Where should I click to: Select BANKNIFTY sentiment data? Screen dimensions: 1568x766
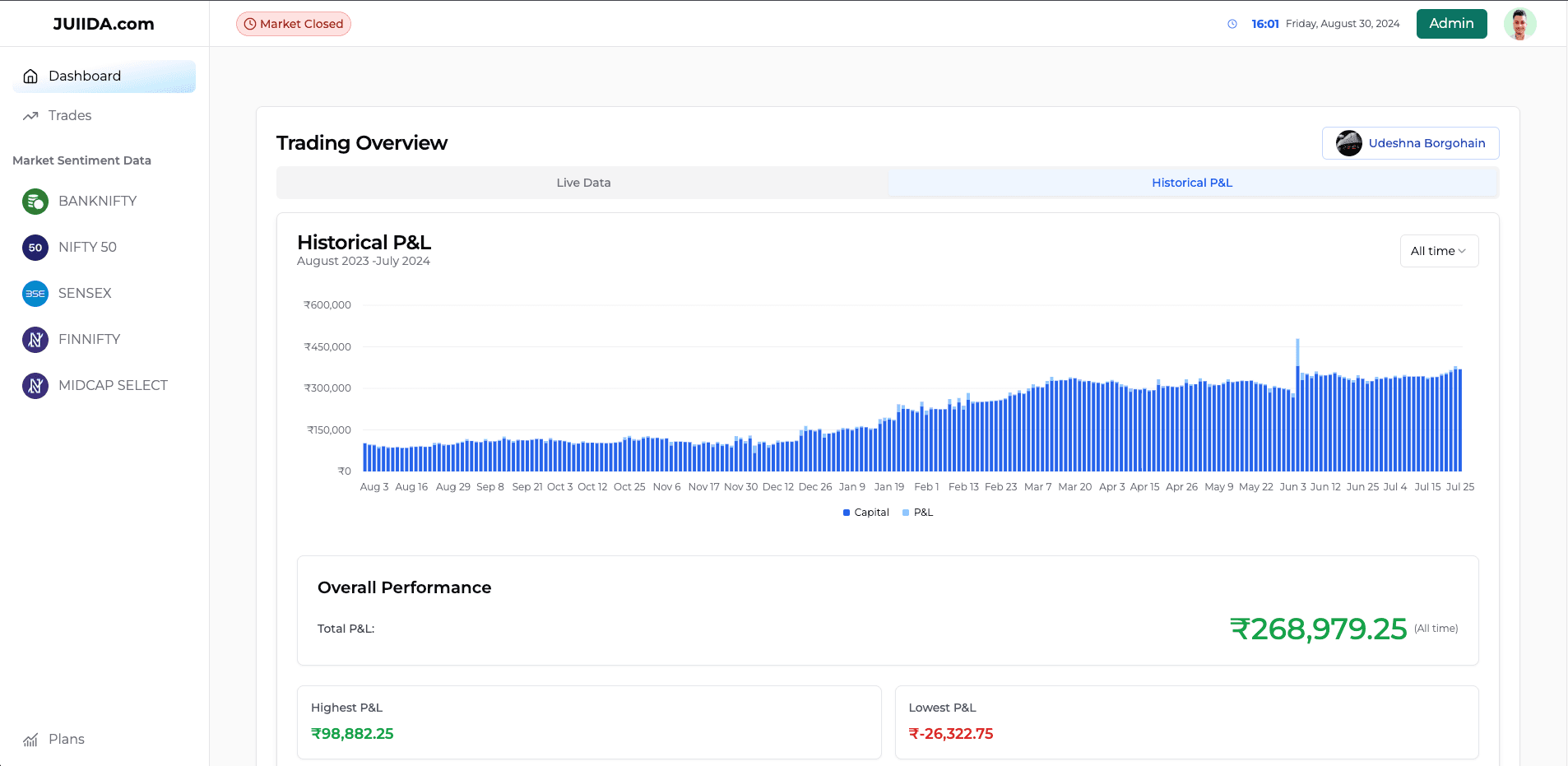pos(104,202)
